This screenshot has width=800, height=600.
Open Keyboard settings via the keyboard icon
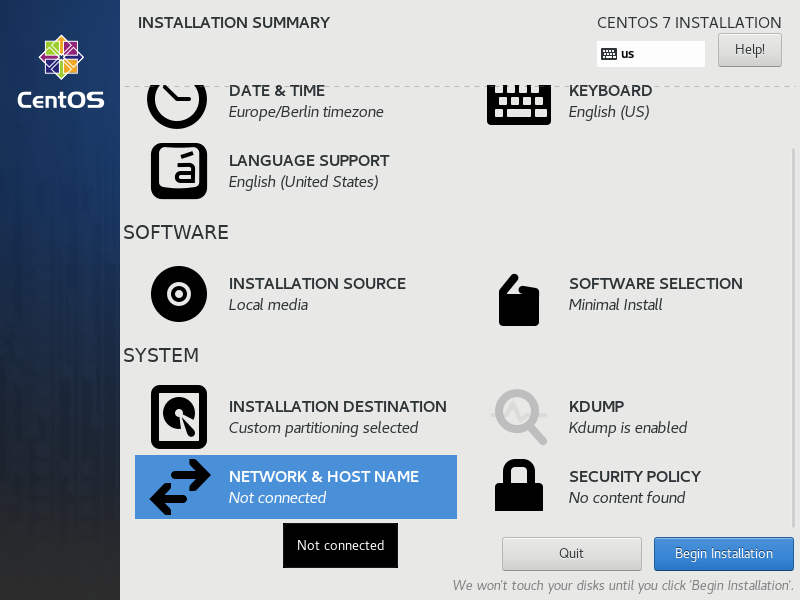click(x=518, y=103)
